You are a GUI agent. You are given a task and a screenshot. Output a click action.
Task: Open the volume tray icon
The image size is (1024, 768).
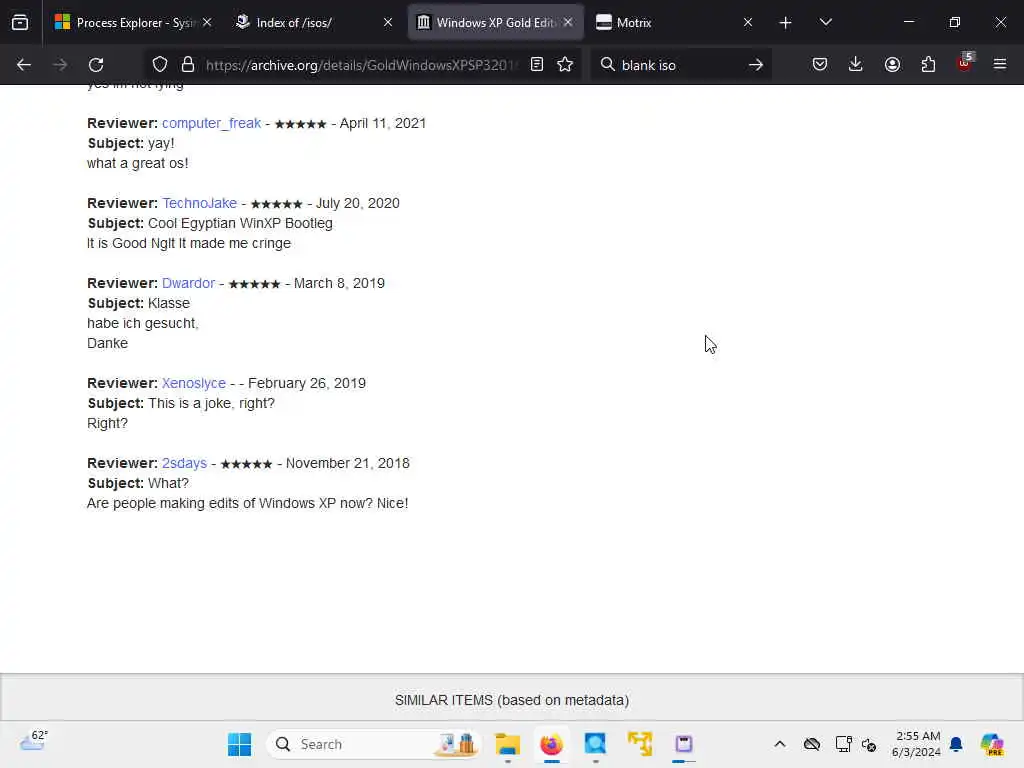click(869, 744)
